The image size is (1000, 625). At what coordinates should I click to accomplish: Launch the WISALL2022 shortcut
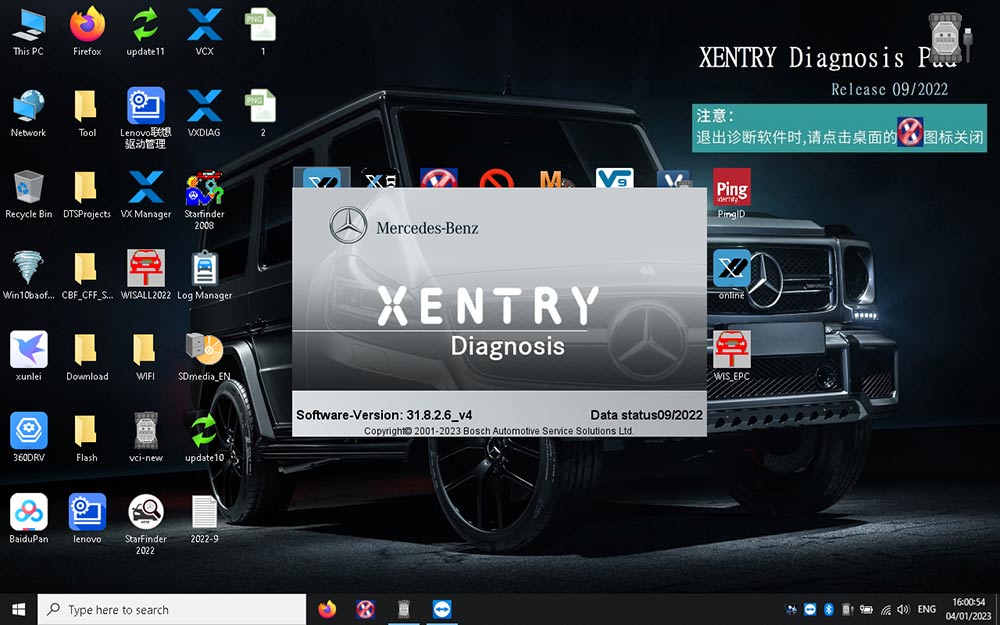[x=145, y=276]
